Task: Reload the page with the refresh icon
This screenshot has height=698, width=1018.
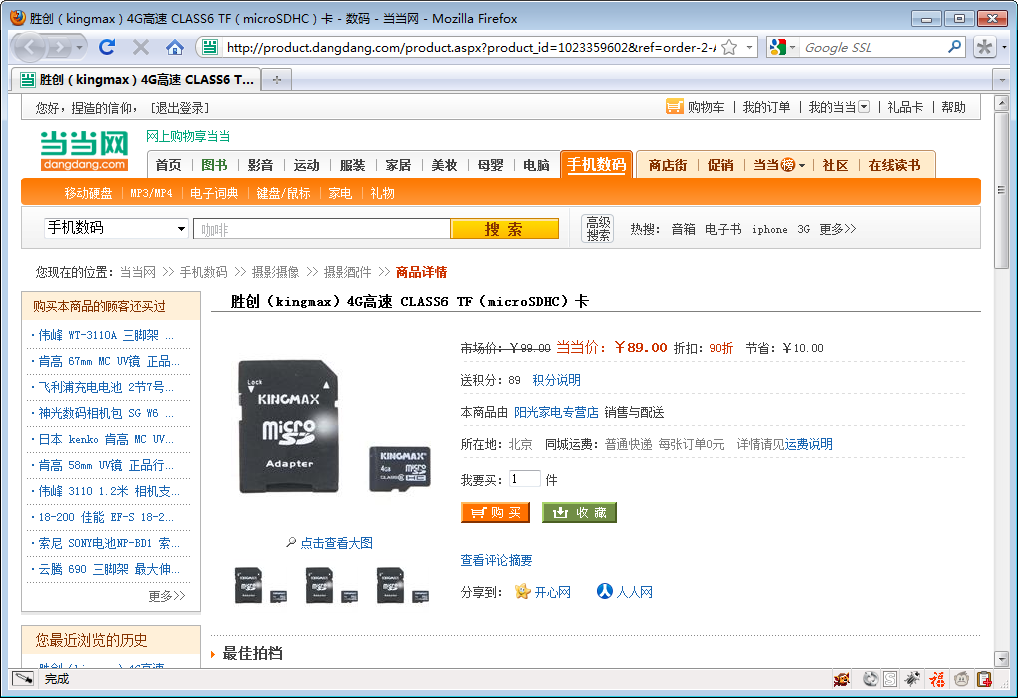Action: (x=107, y=47)
